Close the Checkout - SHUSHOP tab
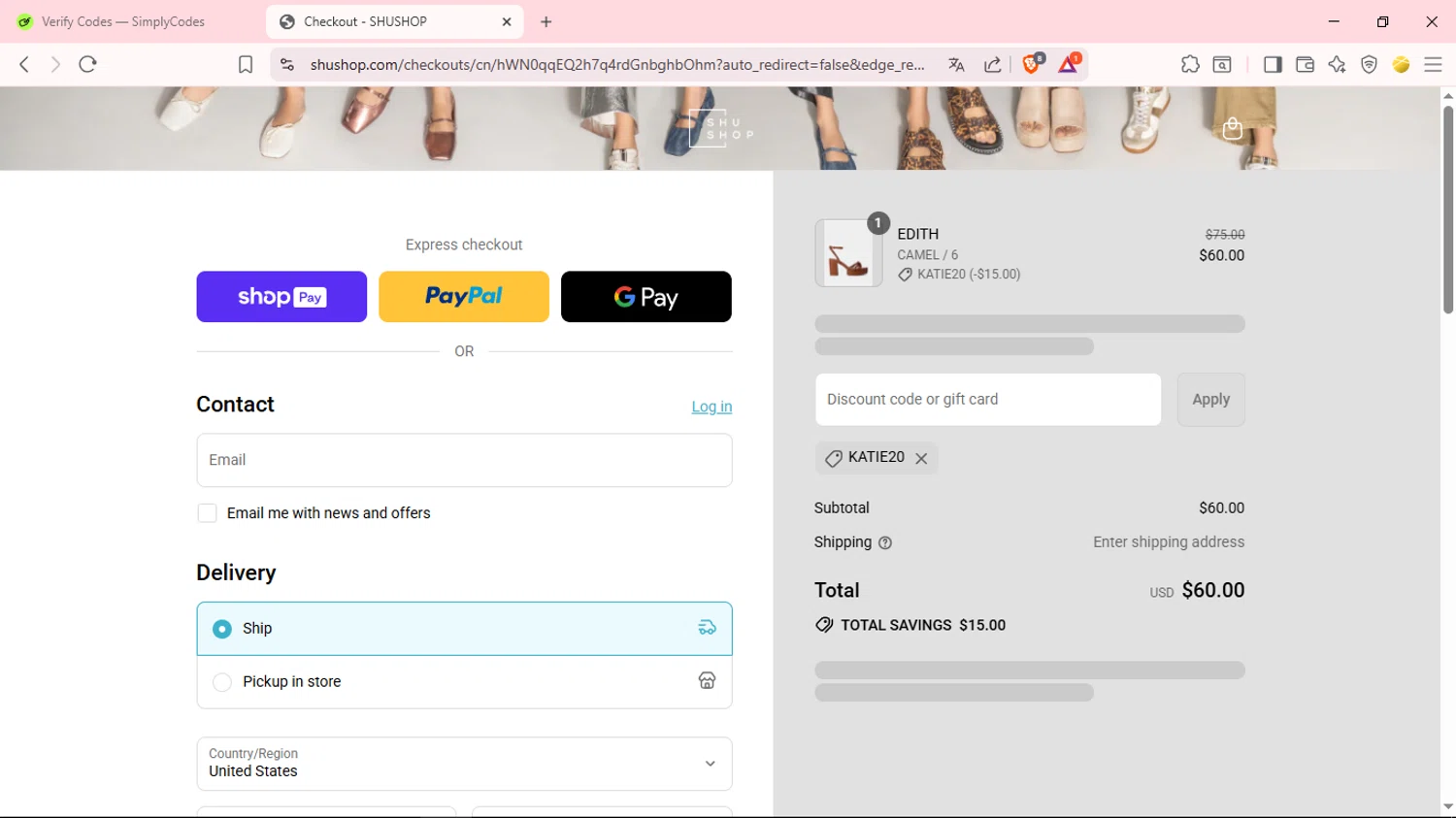 (x=507, y=21)
